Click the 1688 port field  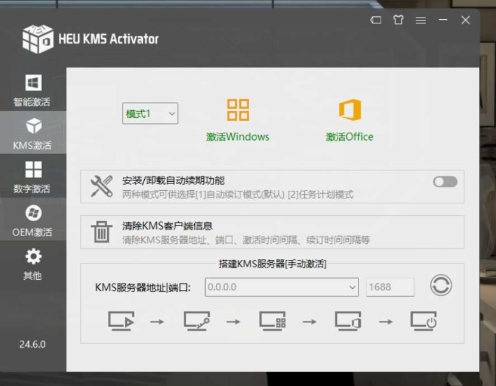[x=390, y=287]
